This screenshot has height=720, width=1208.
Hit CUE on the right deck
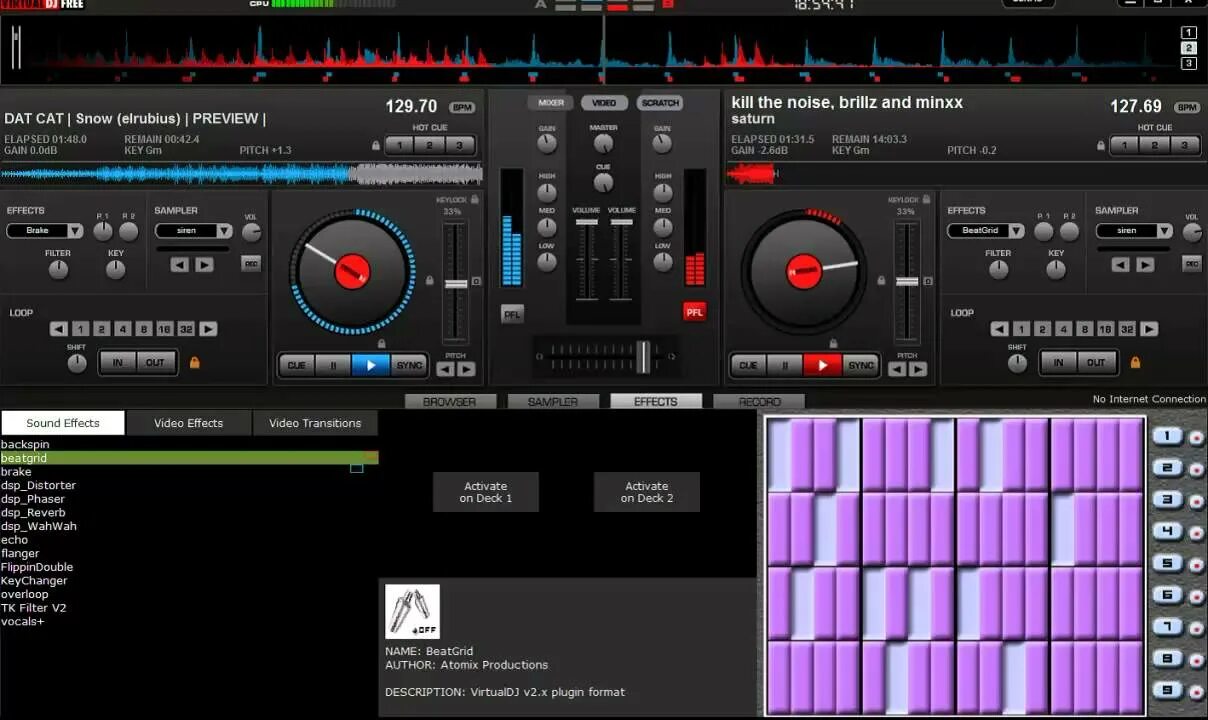point(747,365)
